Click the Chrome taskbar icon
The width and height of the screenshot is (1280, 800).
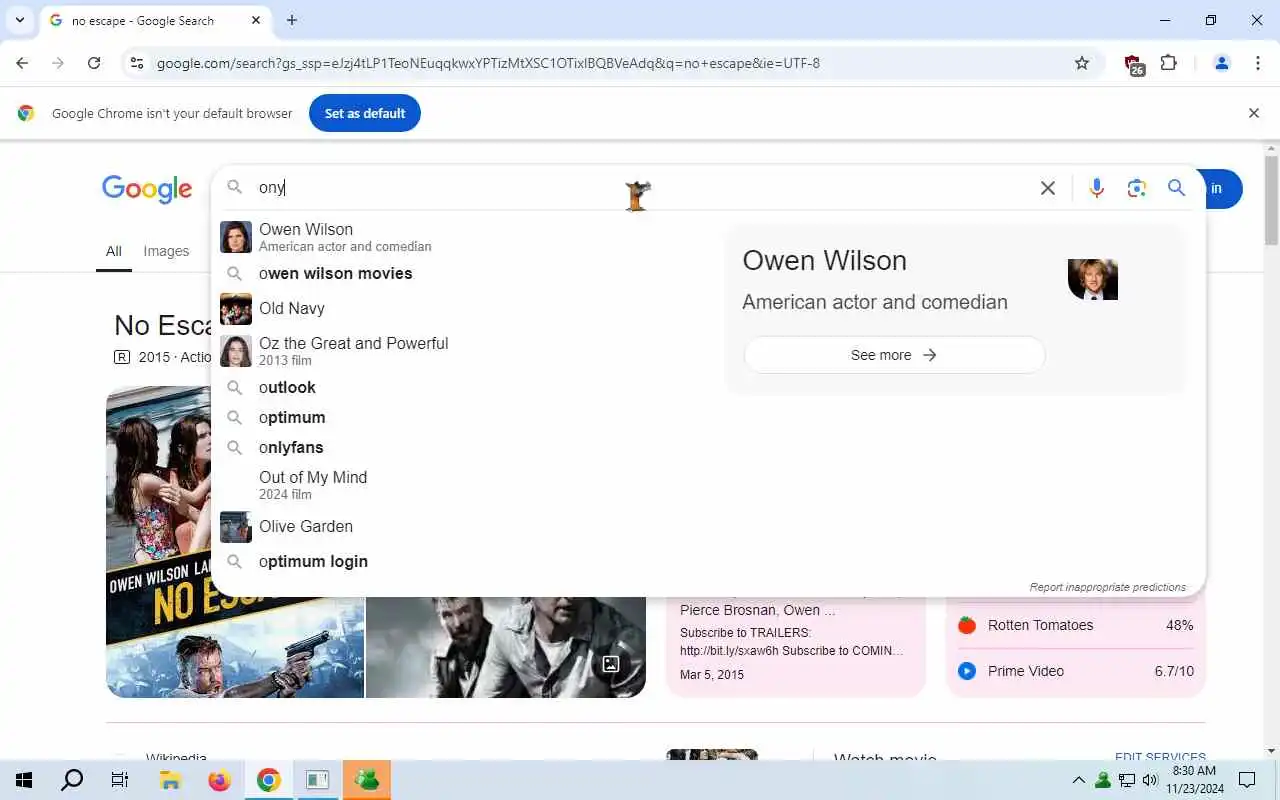268,780
